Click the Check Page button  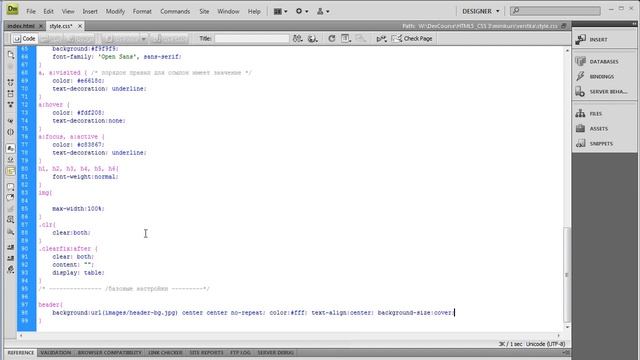(x=412, y=38)
